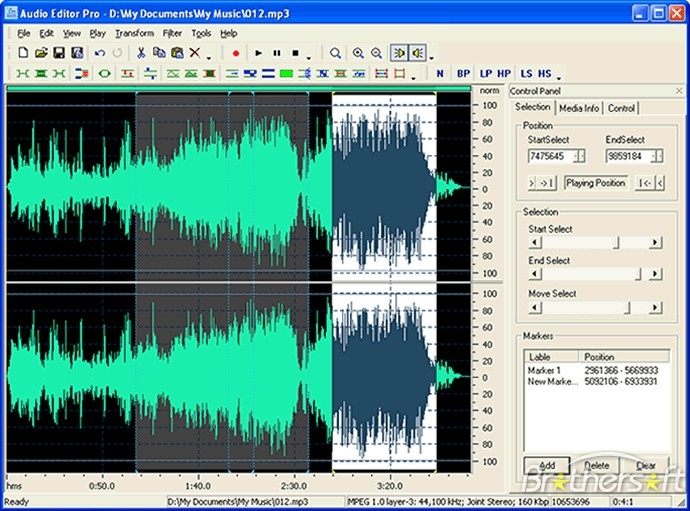Click the End Select slider thumb
This screenshot has height=511, width=690.
[x=637, y=274]
